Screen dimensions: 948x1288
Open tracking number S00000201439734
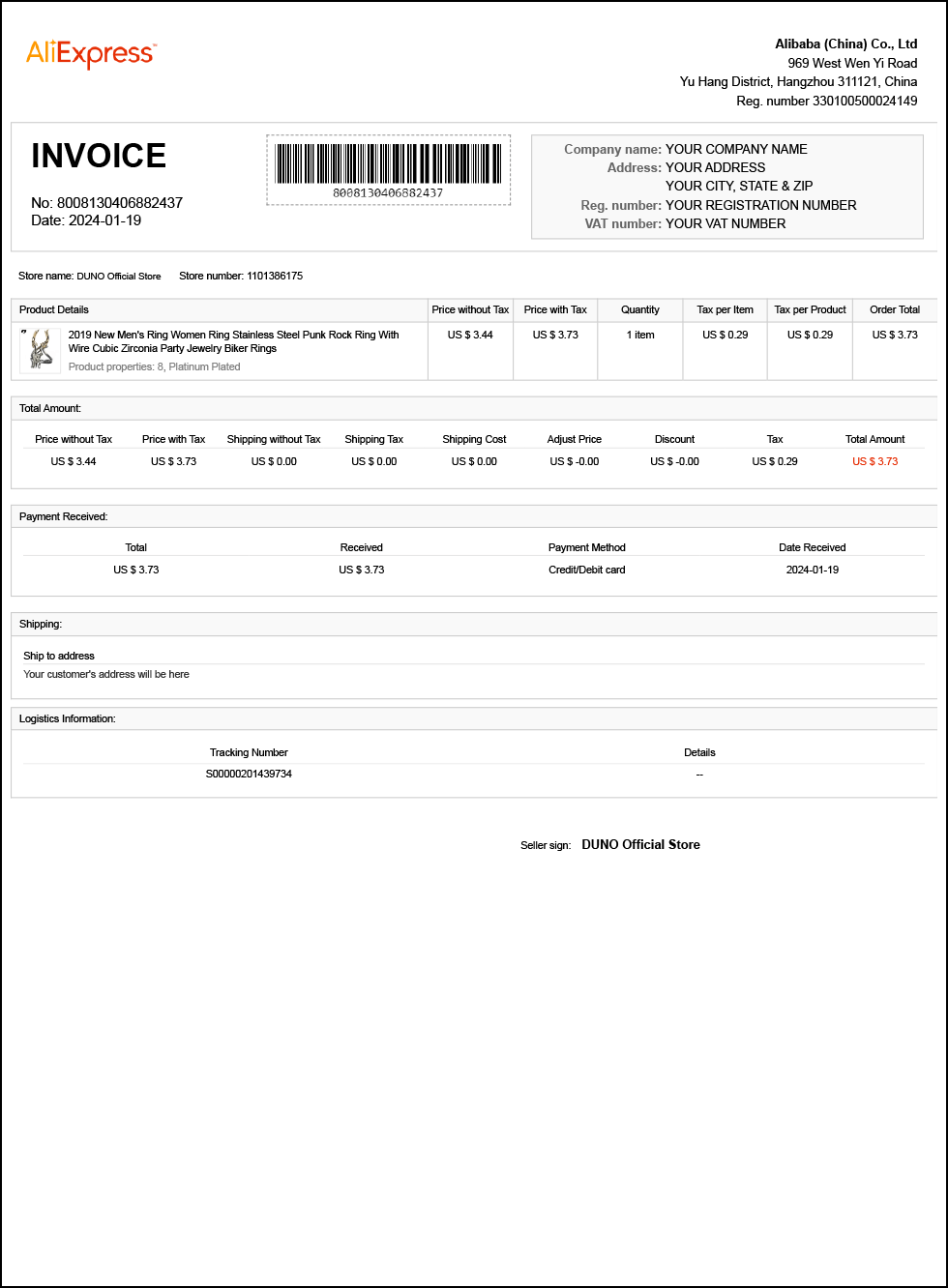point(249,774)
